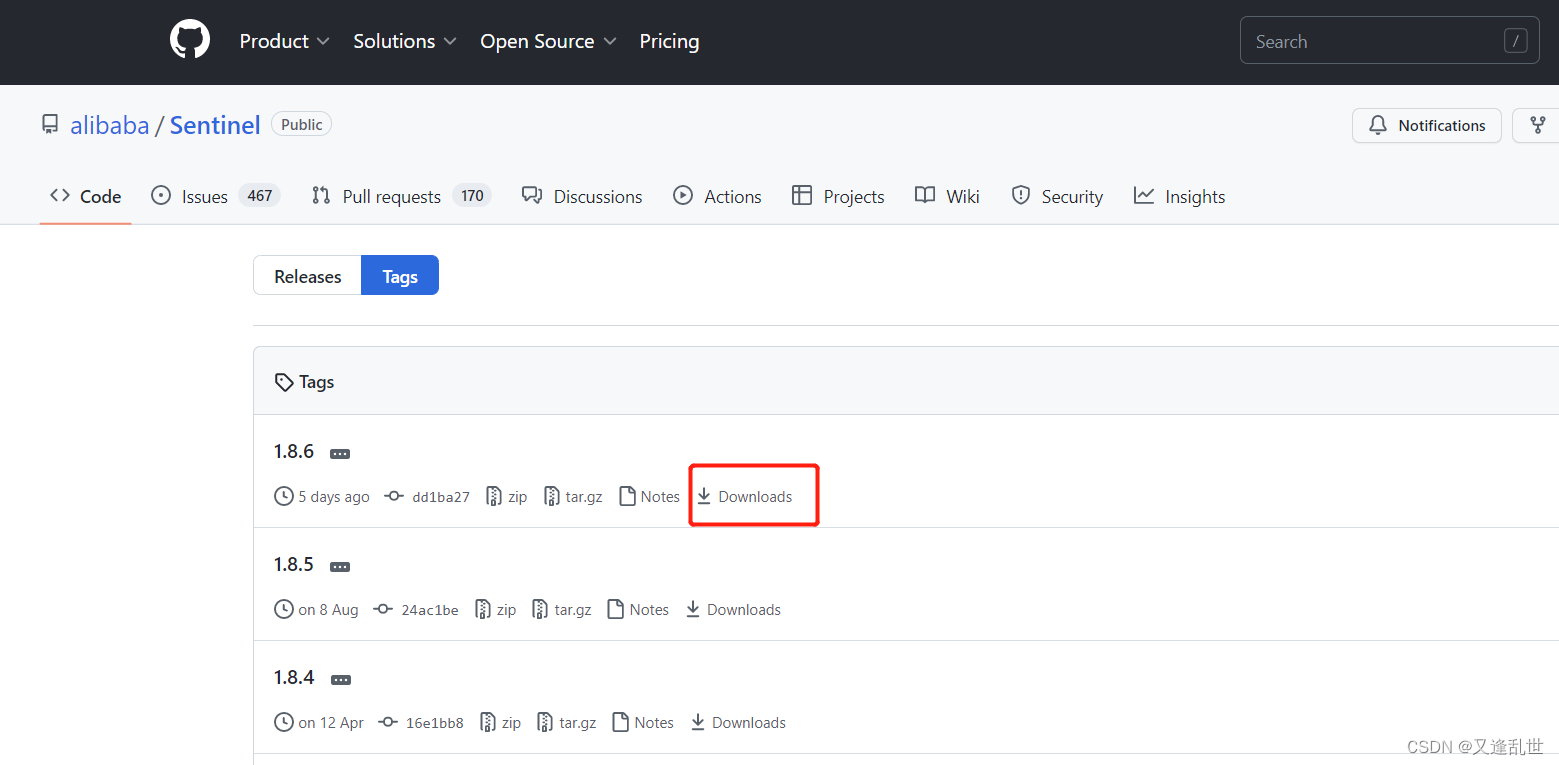Download the 1.8.6 zip archive

coord(506,496)
